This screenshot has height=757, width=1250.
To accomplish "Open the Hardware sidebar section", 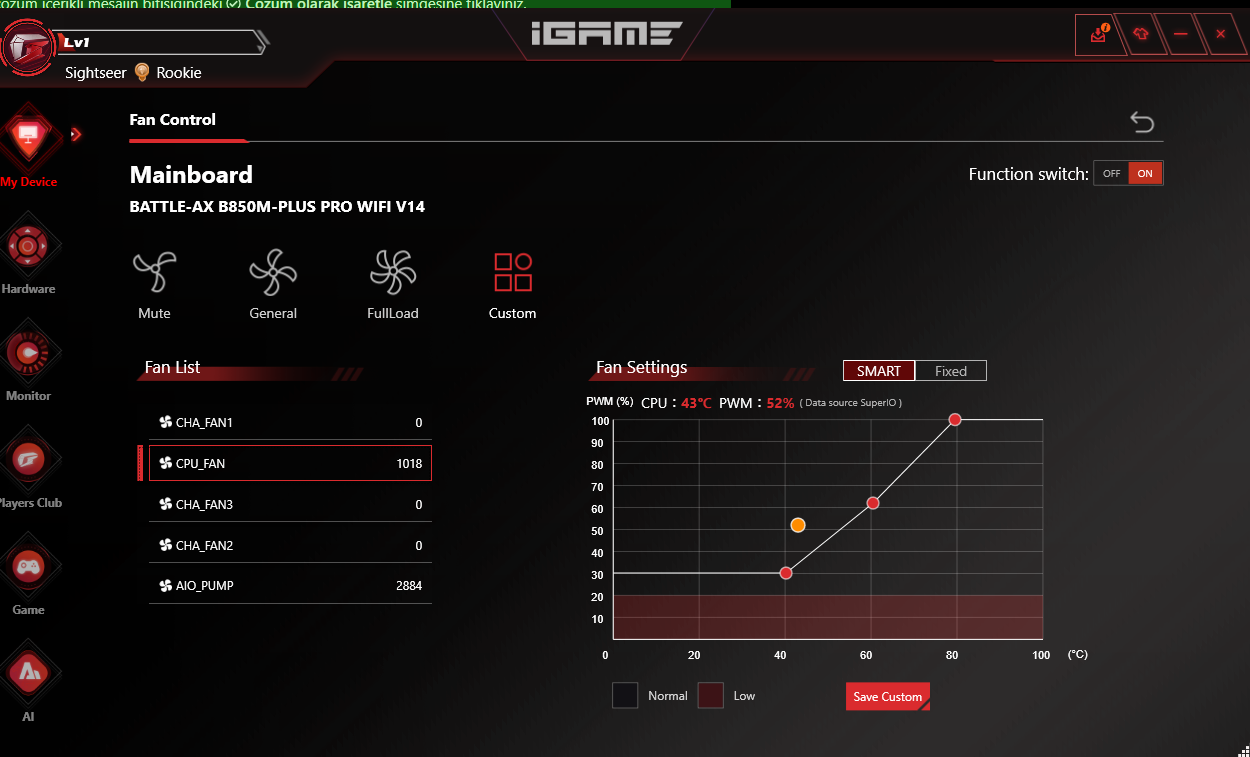I will point(28,254).
